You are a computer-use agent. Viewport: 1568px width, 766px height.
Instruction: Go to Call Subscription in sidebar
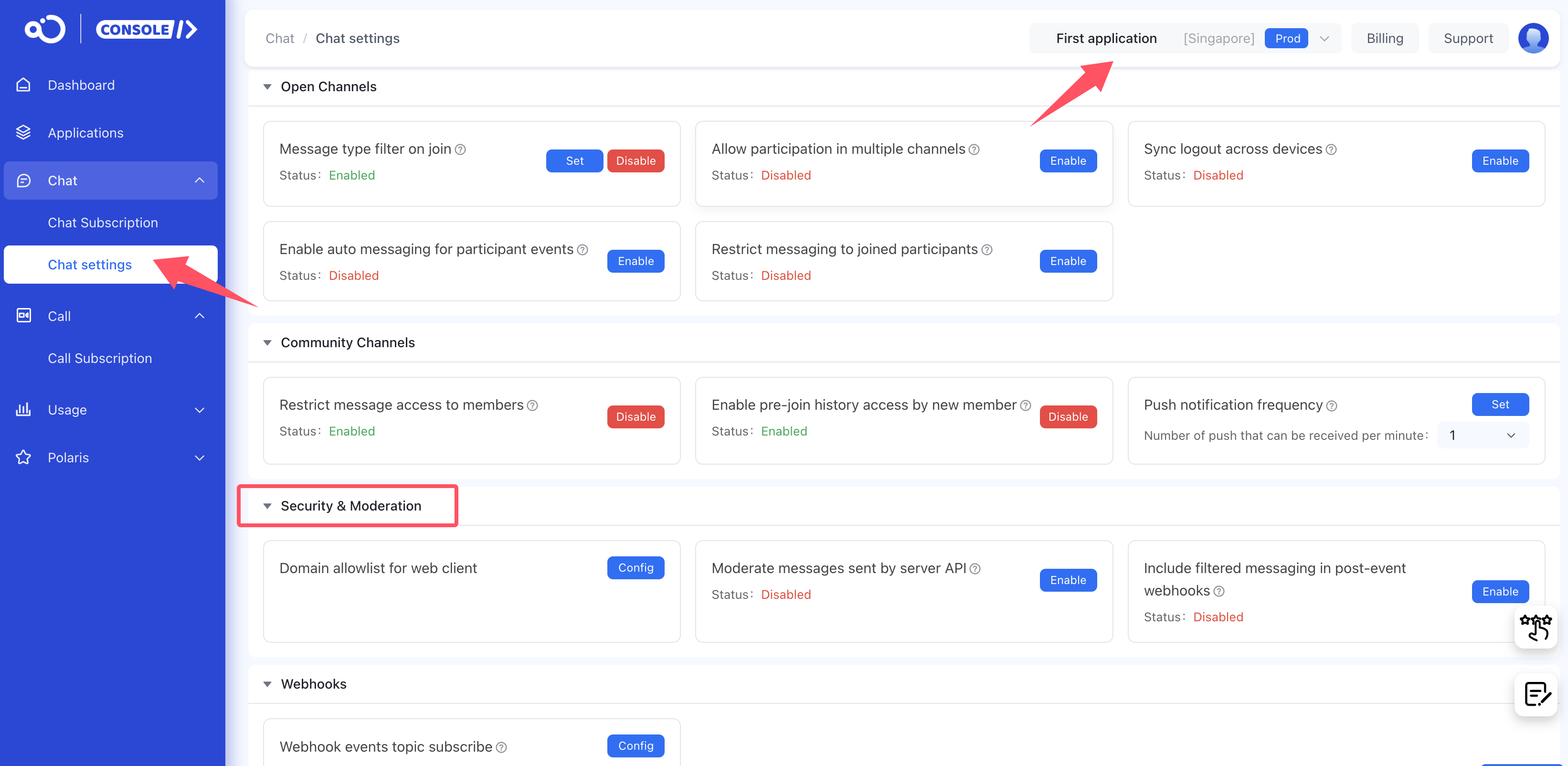pos(100,358)
